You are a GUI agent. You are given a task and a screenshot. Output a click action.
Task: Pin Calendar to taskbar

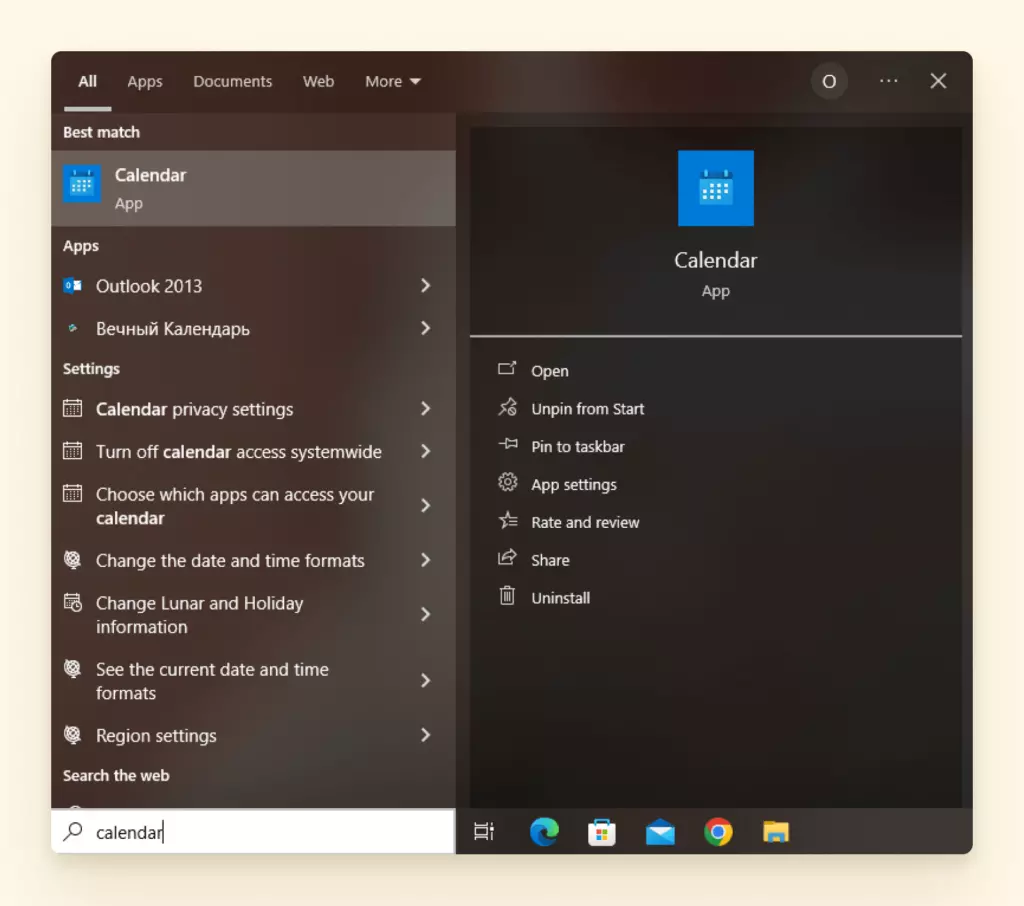(x=577, y=447)
